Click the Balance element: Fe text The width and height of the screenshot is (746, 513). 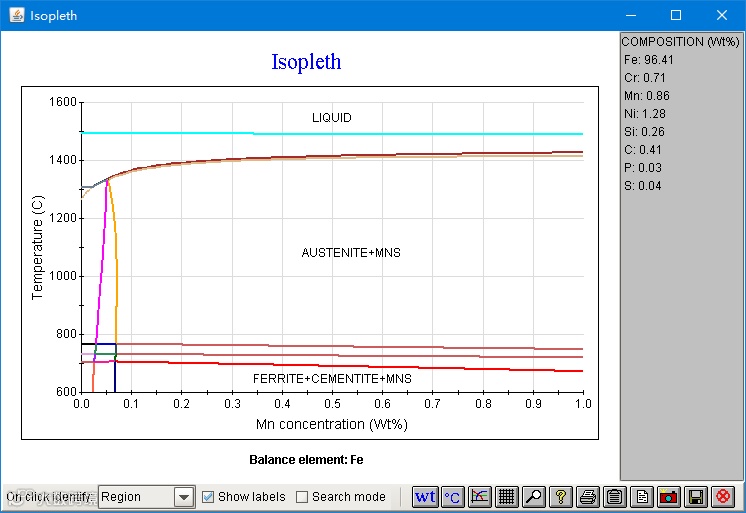(x=306, y=460)
